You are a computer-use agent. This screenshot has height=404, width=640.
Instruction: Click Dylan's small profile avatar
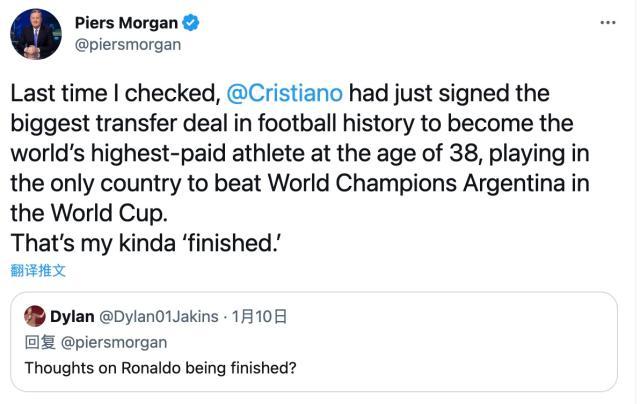[34, 317]
